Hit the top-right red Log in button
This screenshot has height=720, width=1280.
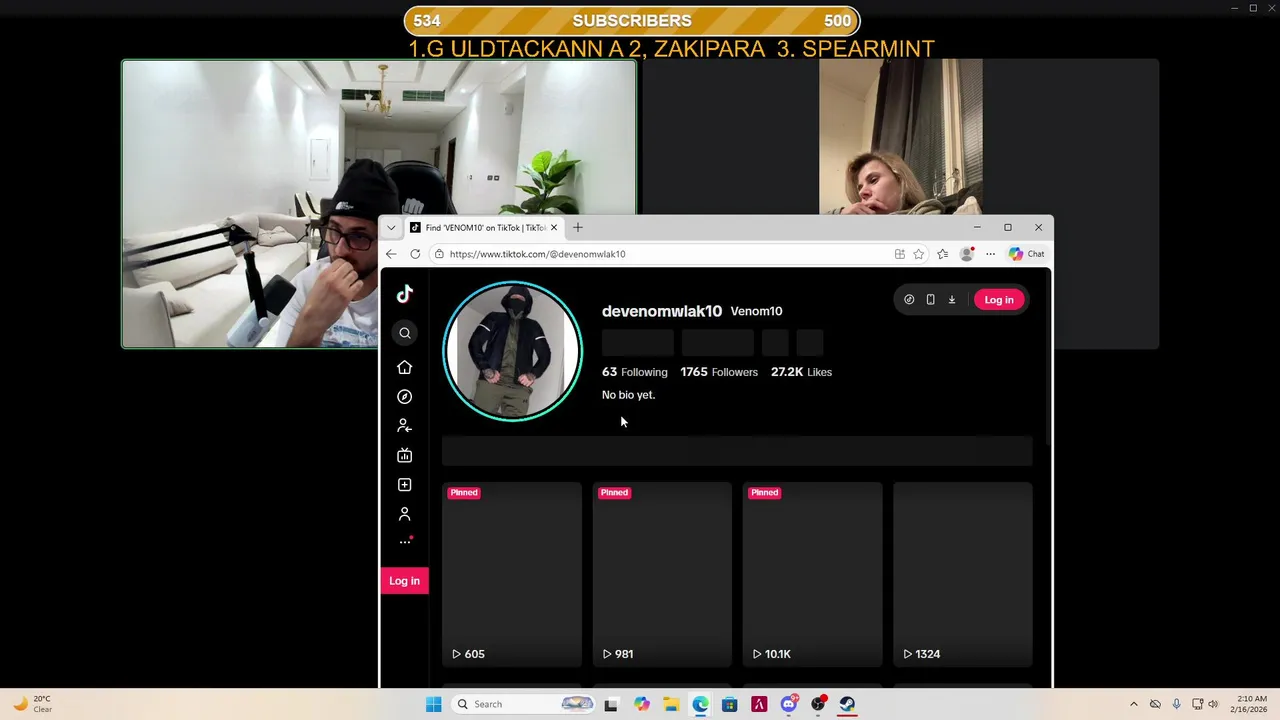pos(999,300)
